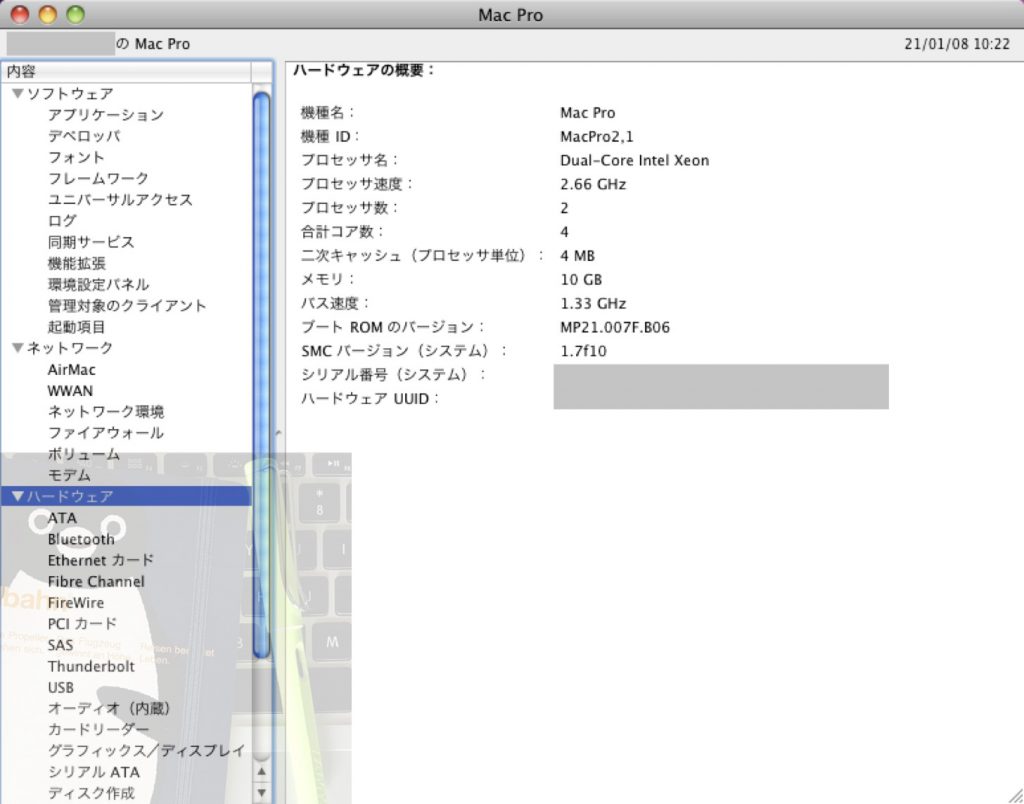The image size is (1024, 804).
Task: Click the green zoom window button
Action: click(x=76, y=14)
